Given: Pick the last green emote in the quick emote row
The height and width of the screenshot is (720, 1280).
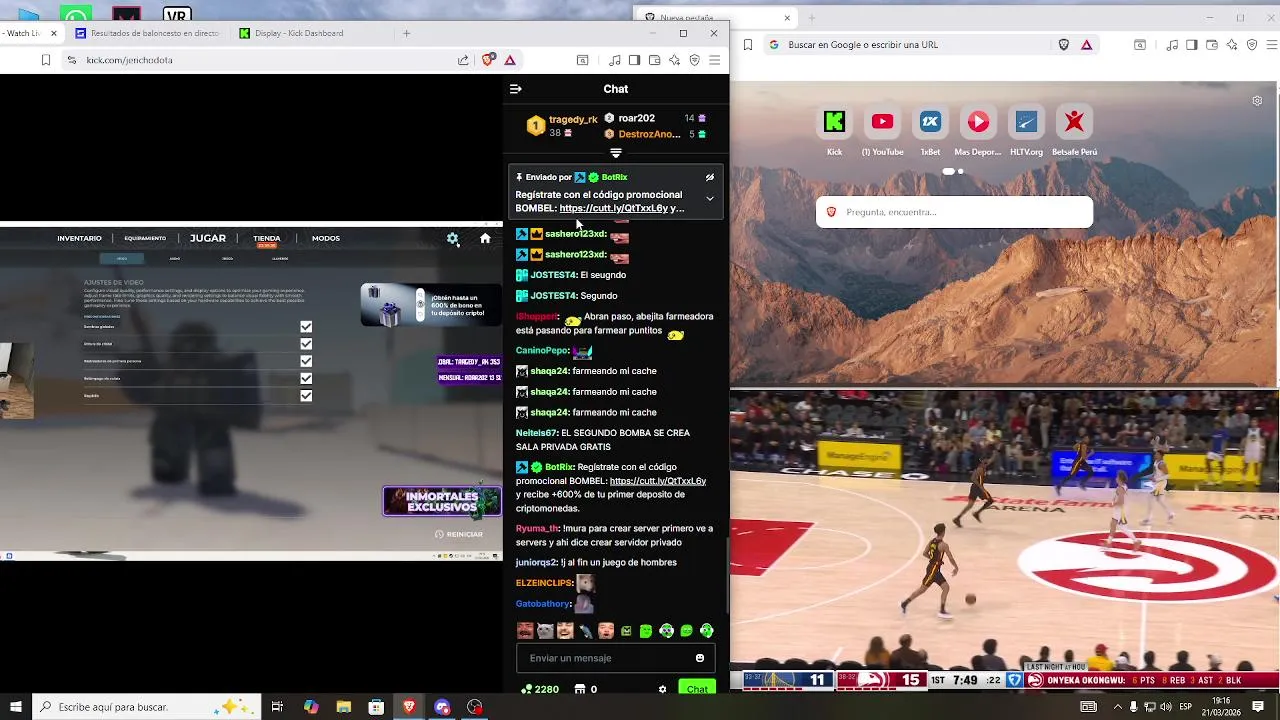Looking at the screenshot, I should pos(707,631).
